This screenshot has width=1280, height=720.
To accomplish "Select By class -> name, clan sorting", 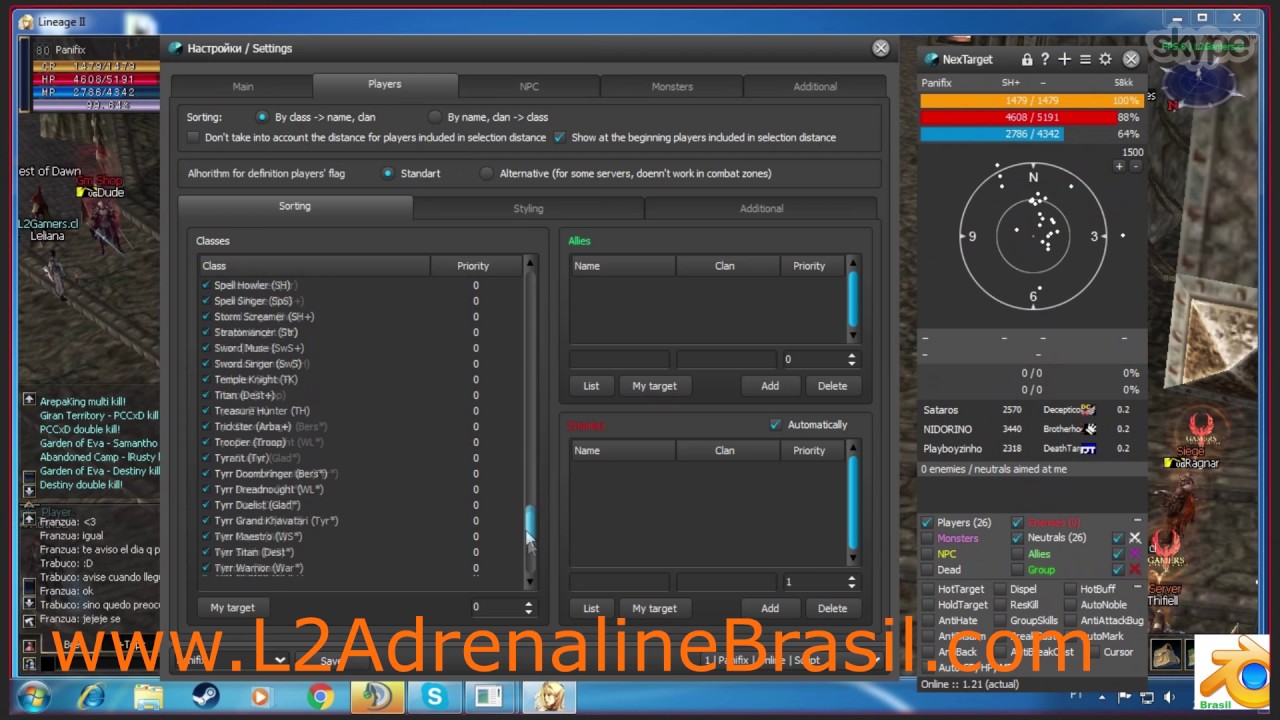I will [262, 117].
